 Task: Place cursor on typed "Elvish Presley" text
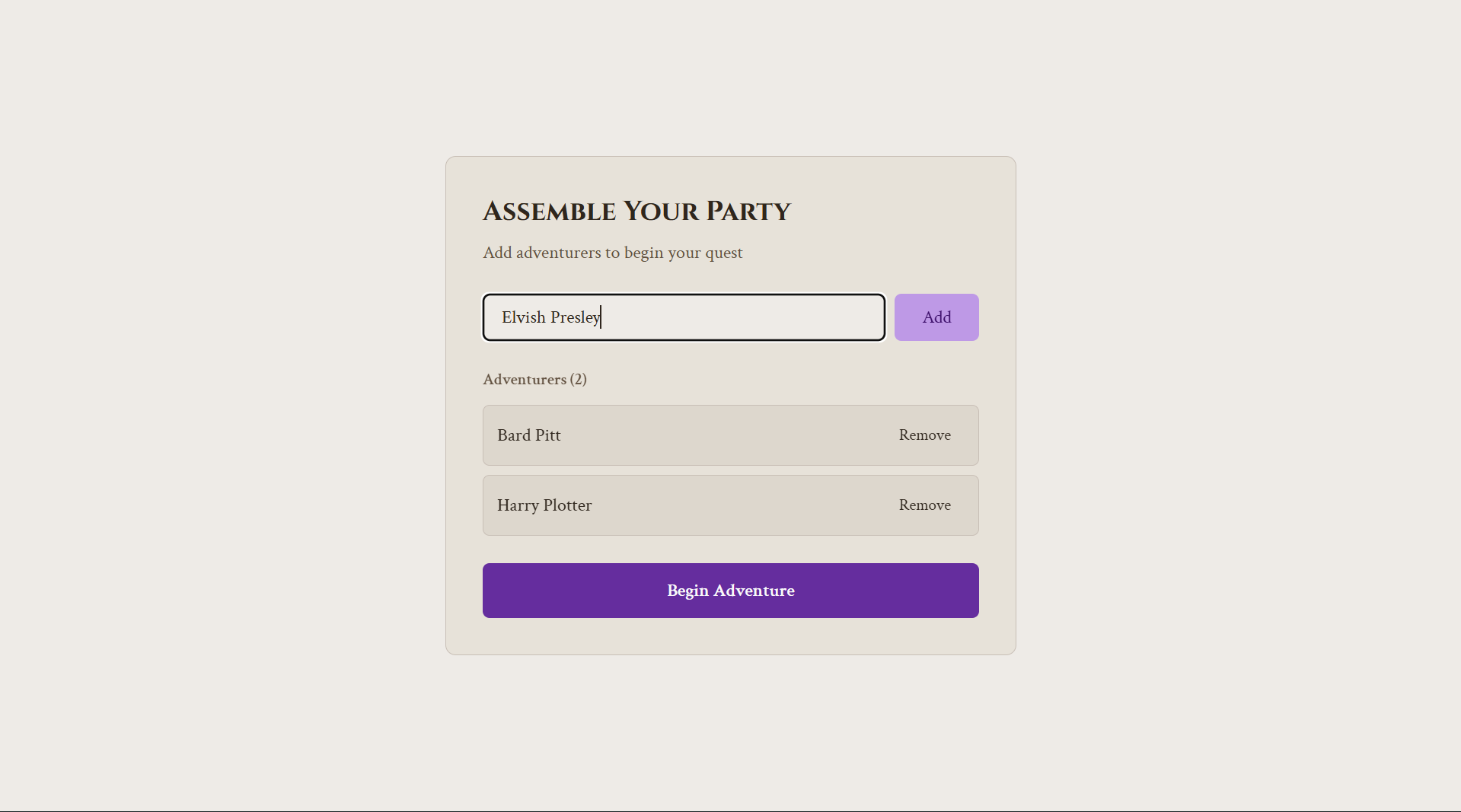pyautogui.click(x=550, y=317)
